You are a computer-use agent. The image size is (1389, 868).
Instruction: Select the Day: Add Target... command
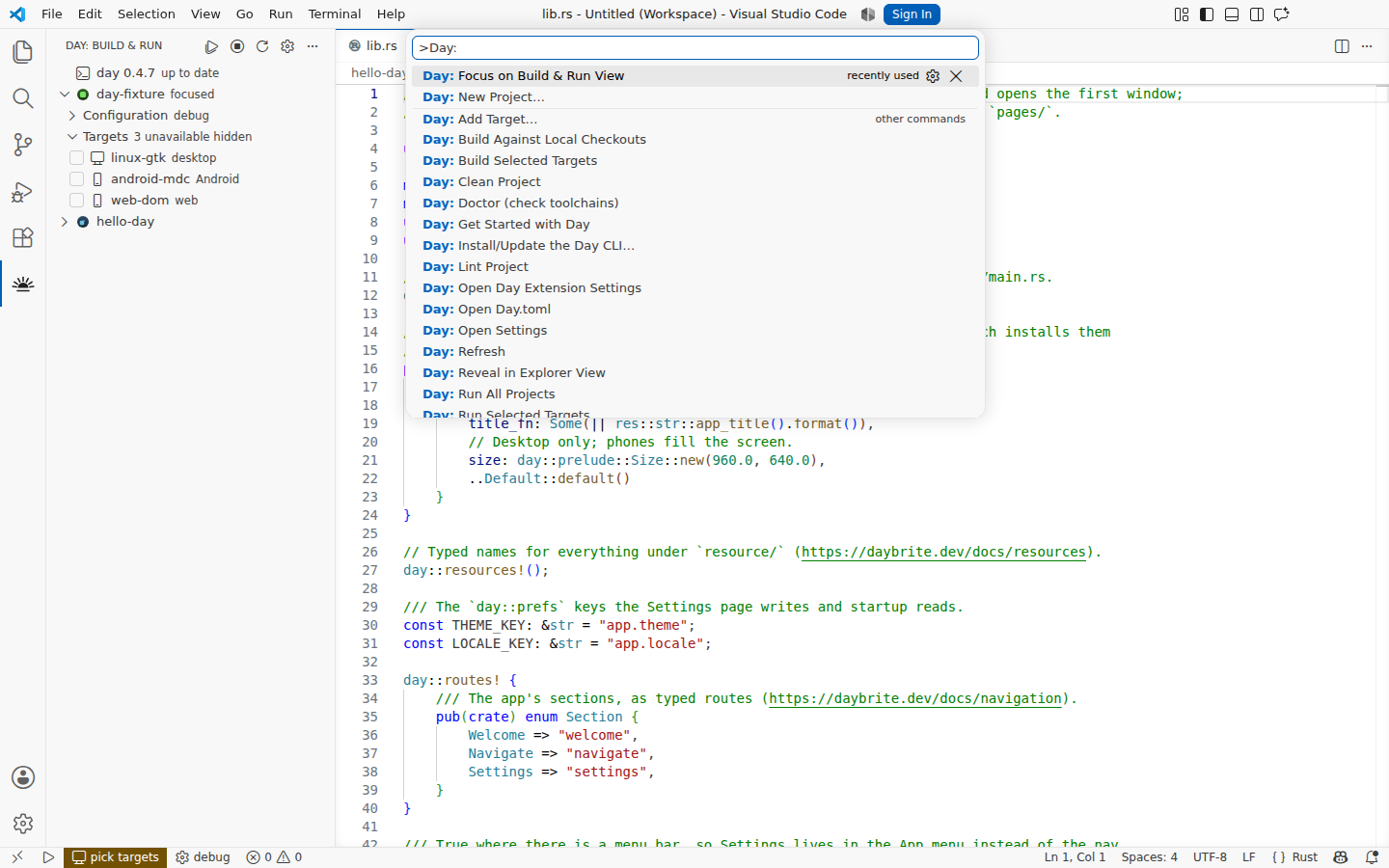click(695, 120)
